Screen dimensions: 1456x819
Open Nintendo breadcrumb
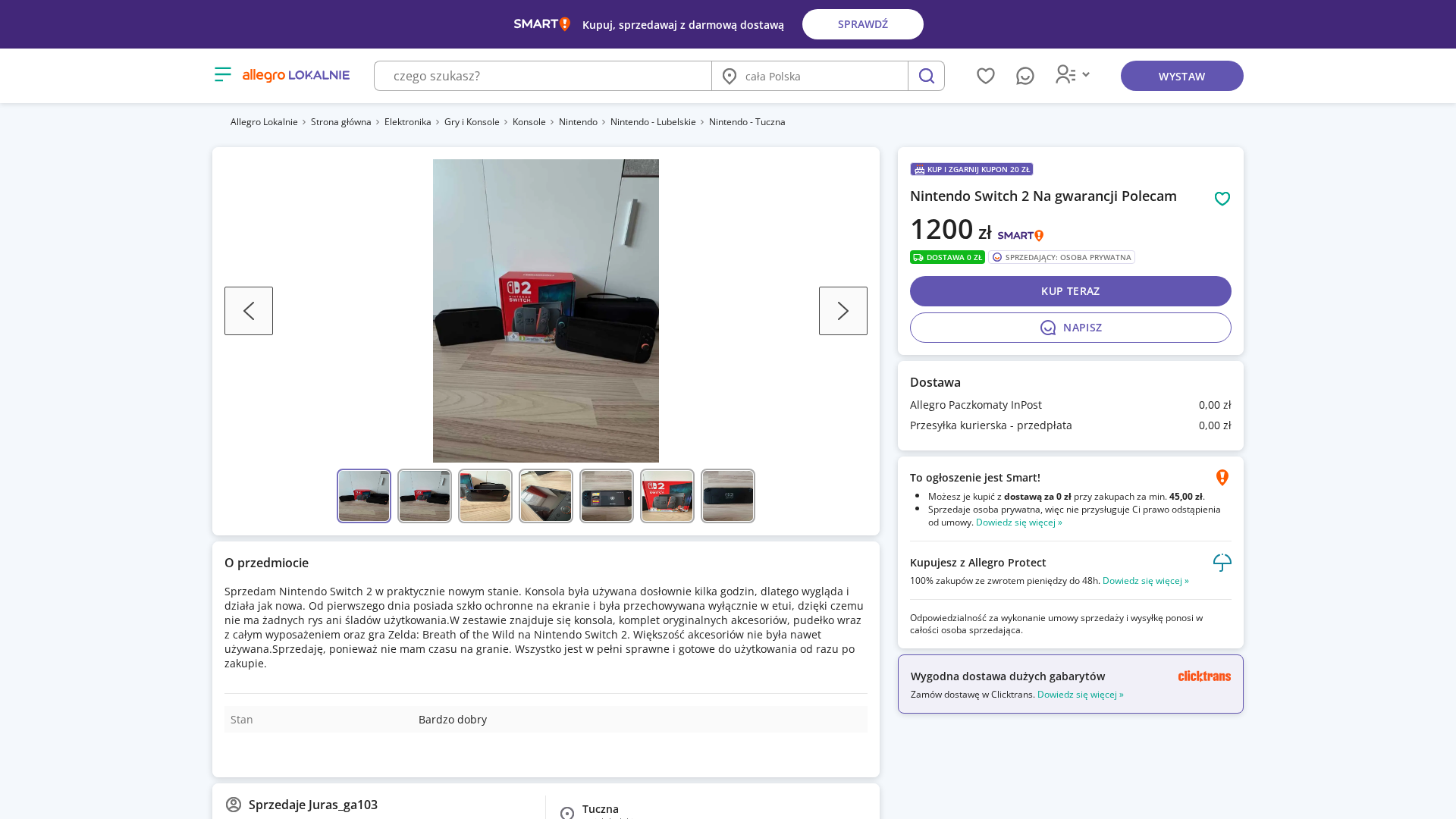click(x=578, y=122)
